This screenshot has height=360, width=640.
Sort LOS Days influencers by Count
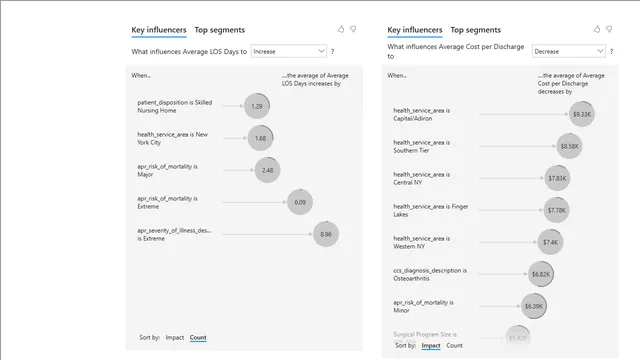coord(198,338)
